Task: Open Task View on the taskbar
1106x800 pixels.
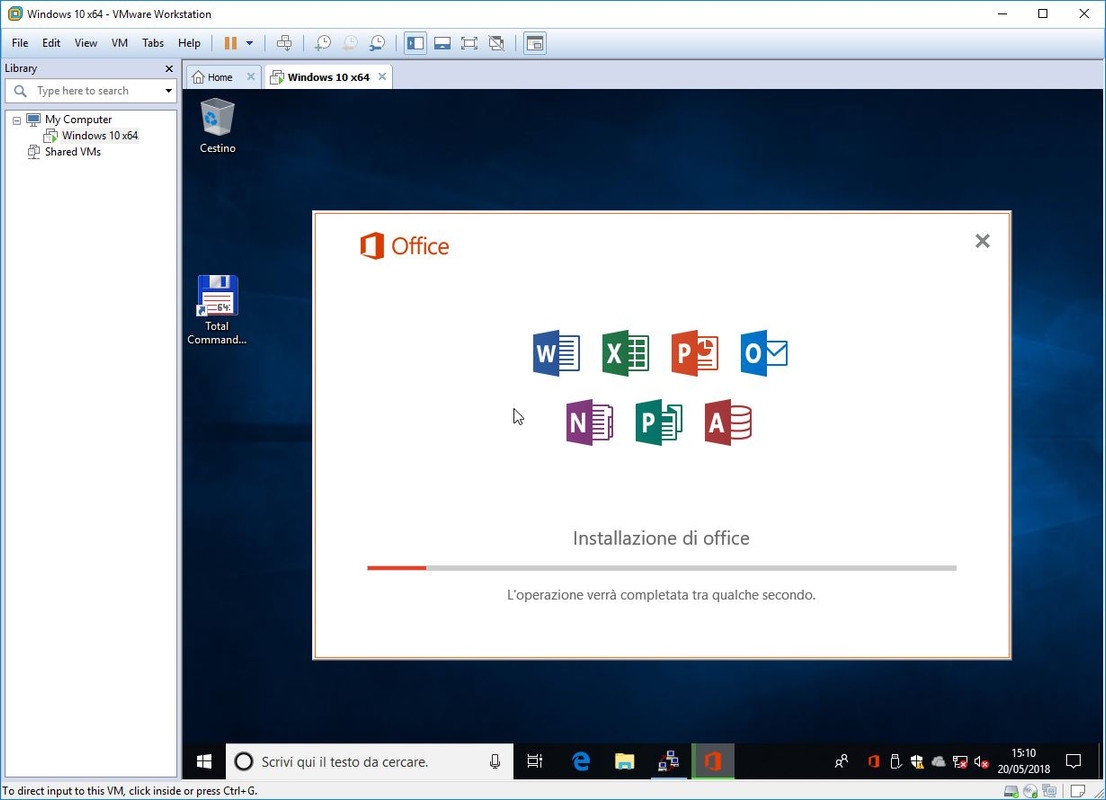Action: [x=535, y=761]
